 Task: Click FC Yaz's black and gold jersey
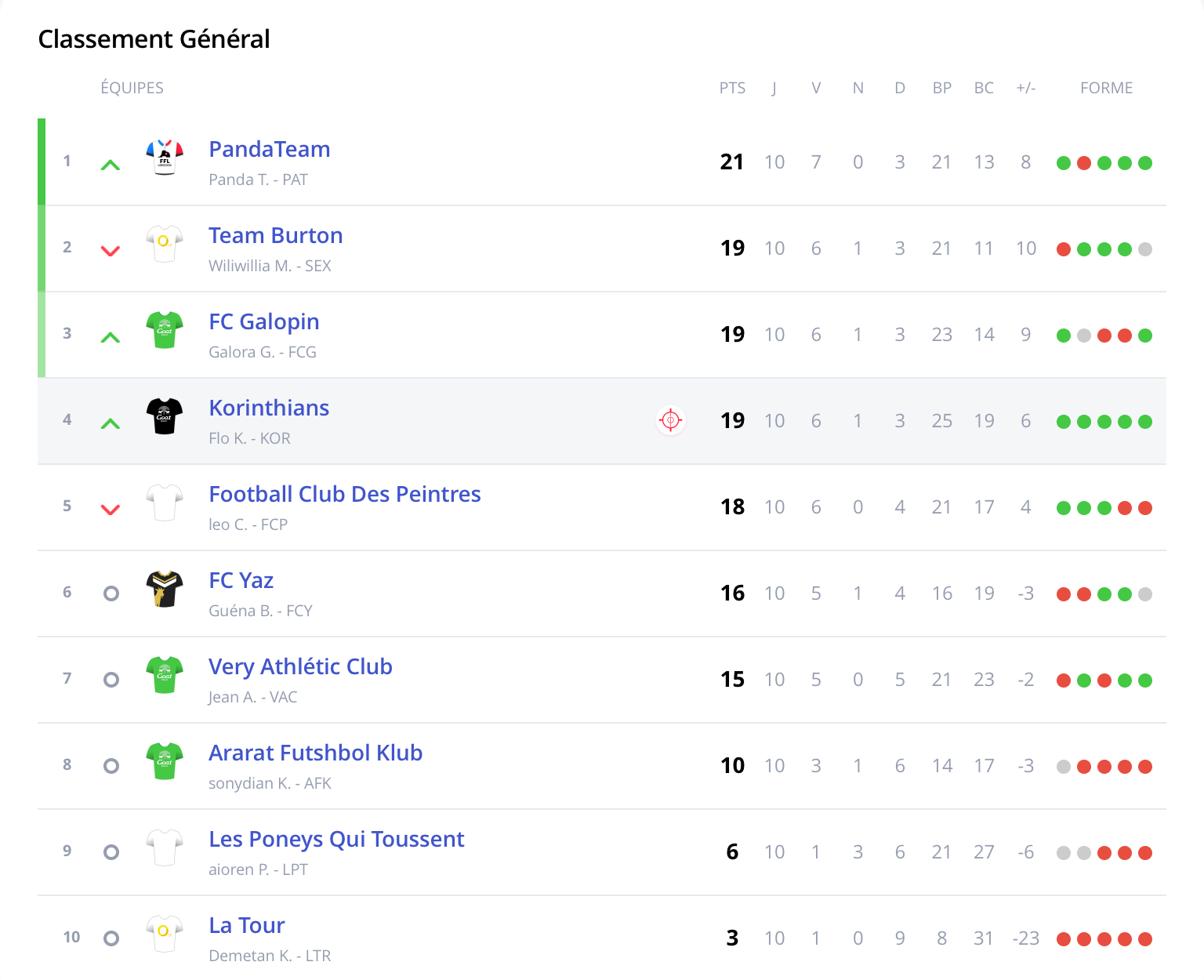tap(165, 589)
